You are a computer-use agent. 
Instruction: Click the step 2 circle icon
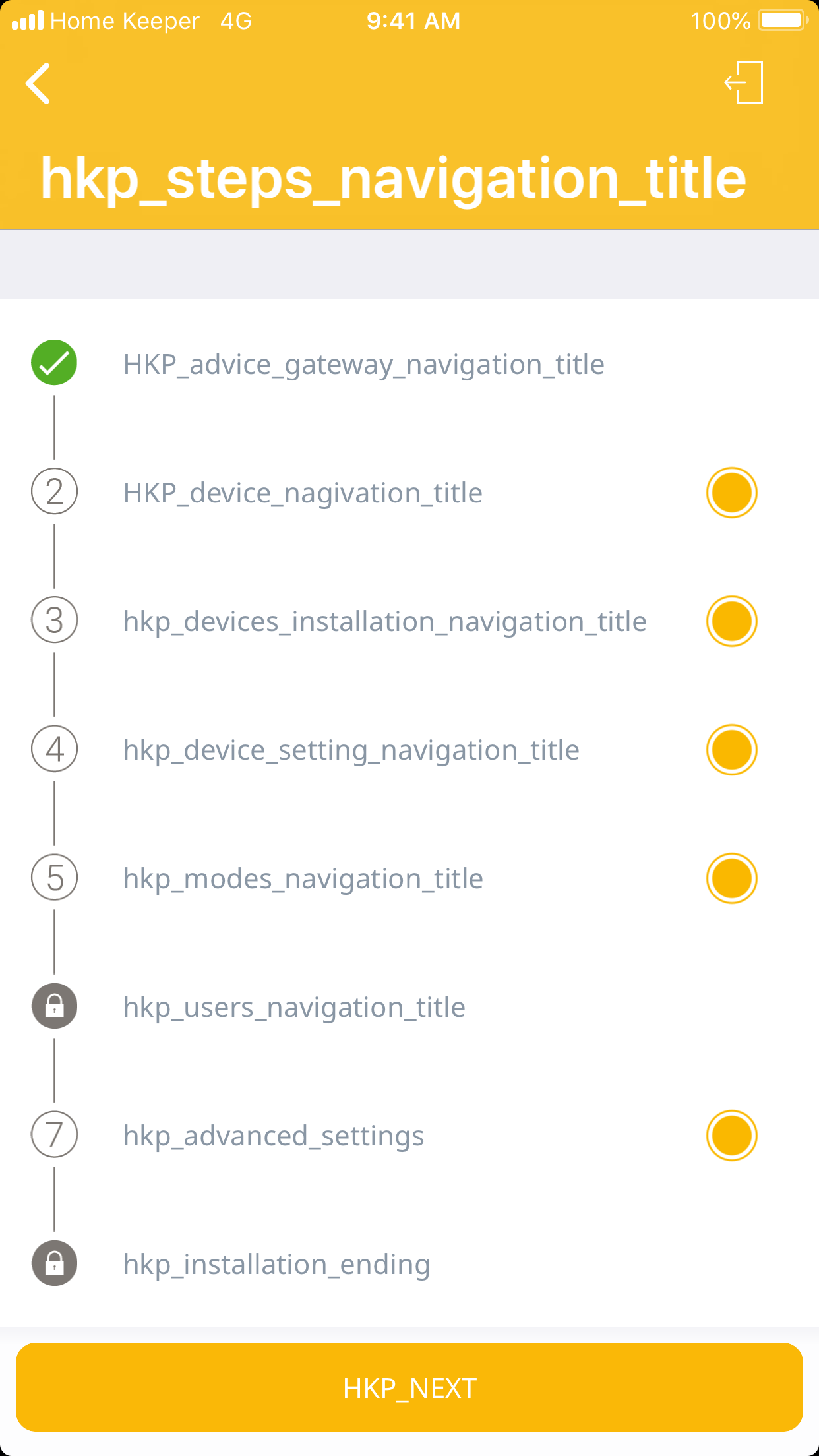click(55, 492)
